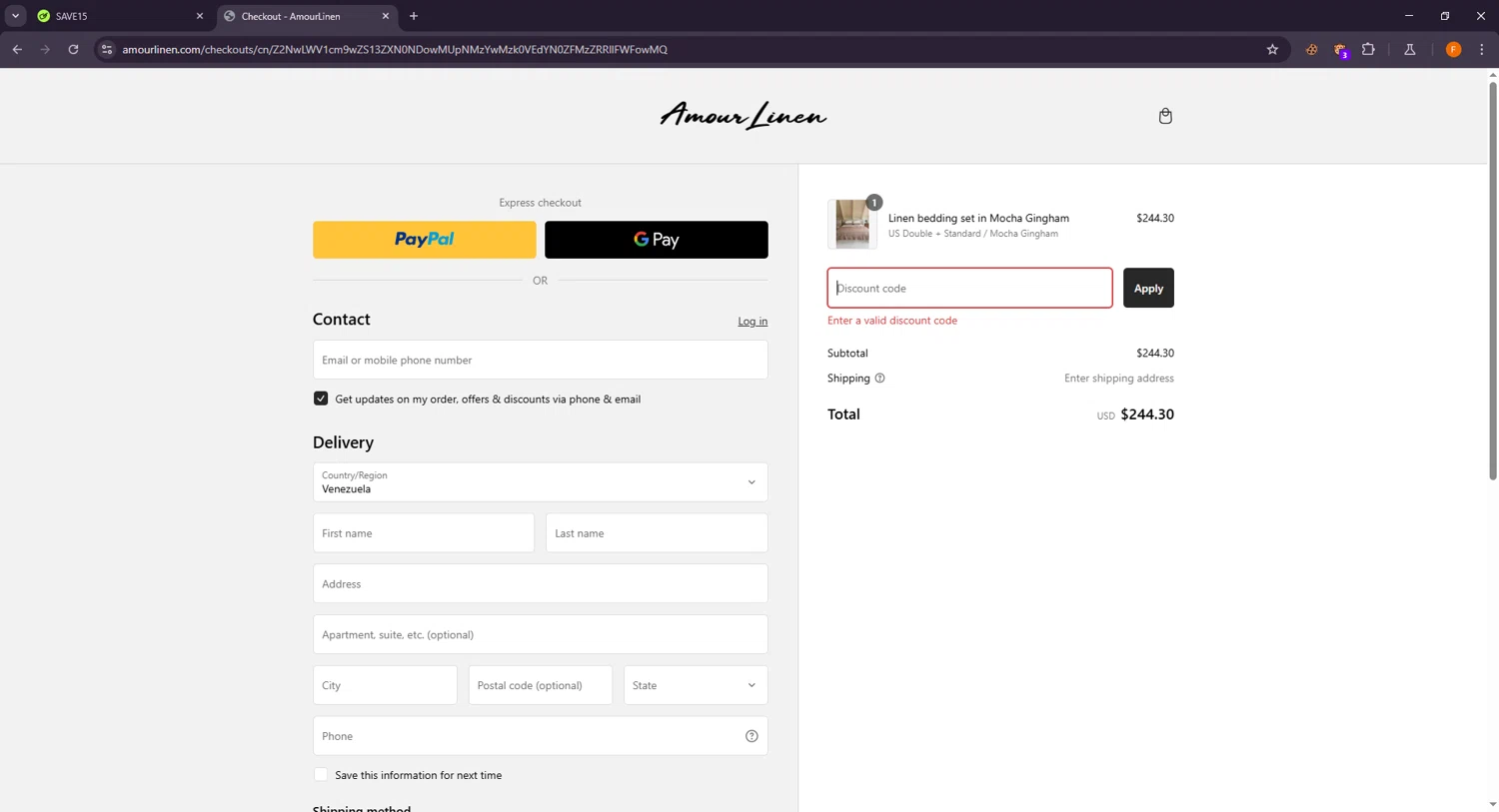Focus the First name field
Image resolution: width=1499 pixels, height=812 pixels.
(x=424, y=533)
